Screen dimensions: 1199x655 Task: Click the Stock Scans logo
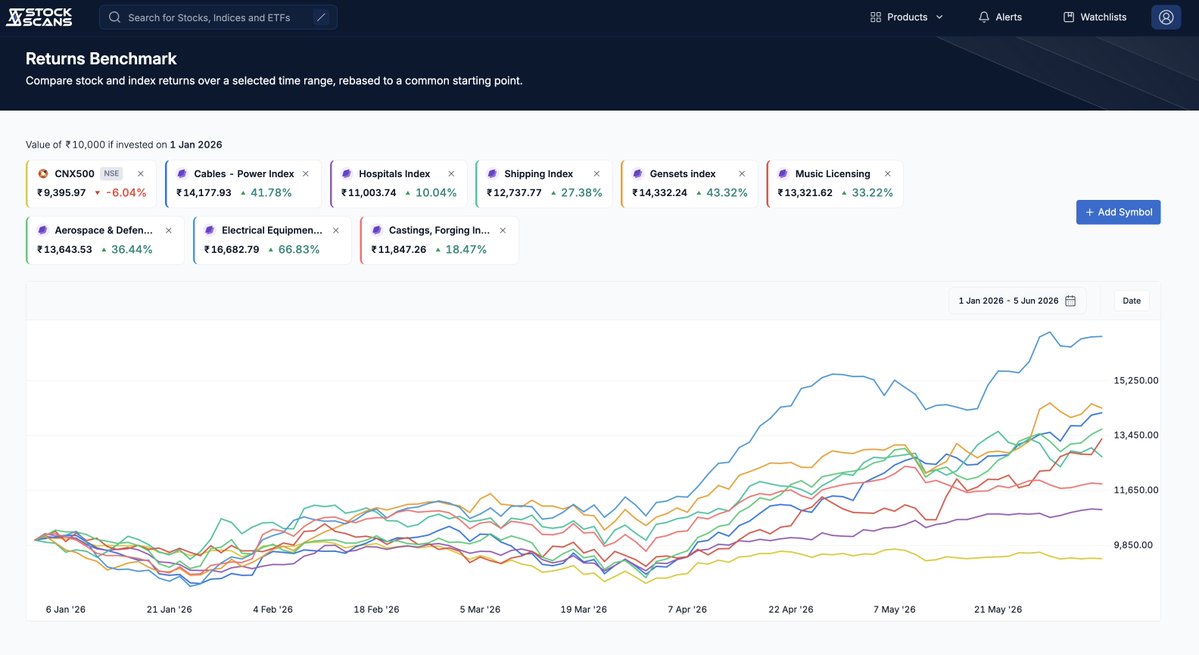click(x=39, y=17)
